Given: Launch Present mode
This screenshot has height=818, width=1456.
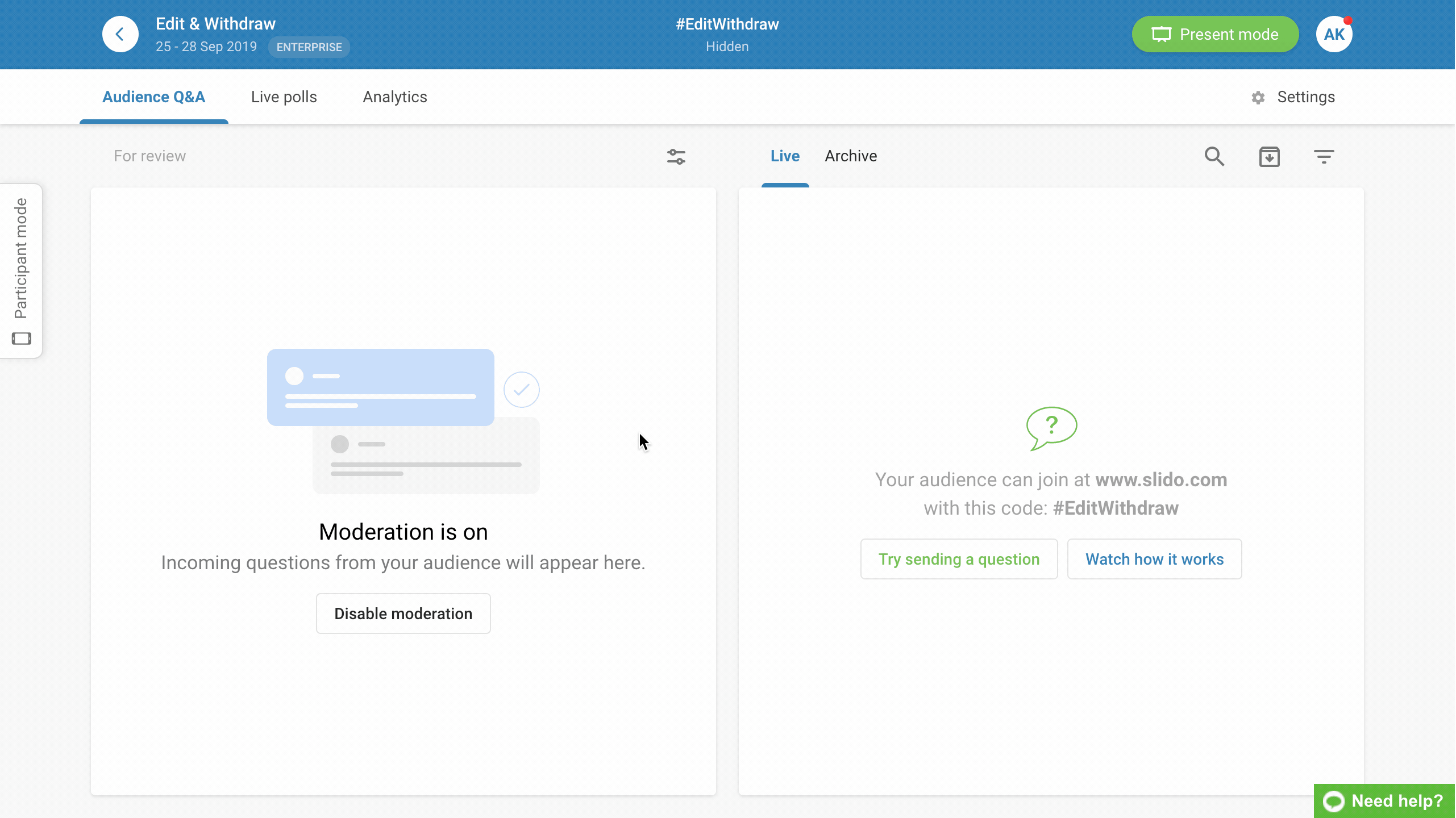Looking at the screenshot, I should pyautogui.click(x=1215, y=34).
